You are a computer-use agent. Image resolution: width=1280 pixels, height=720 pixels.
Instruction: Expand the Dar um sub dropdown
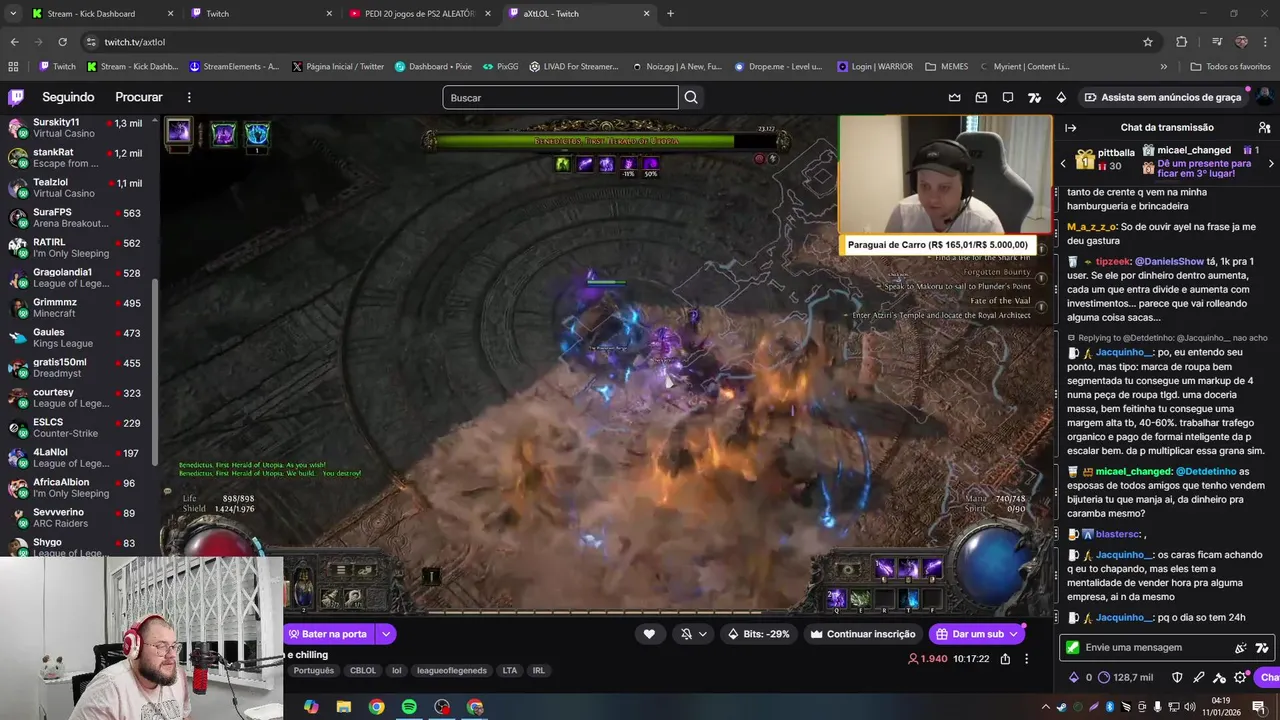point(1014,634)
